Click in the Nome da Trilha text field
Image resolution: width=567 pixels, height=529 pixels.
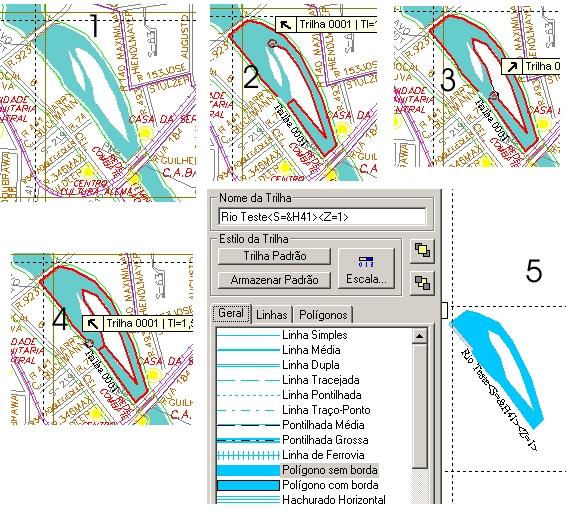(322, 217)
